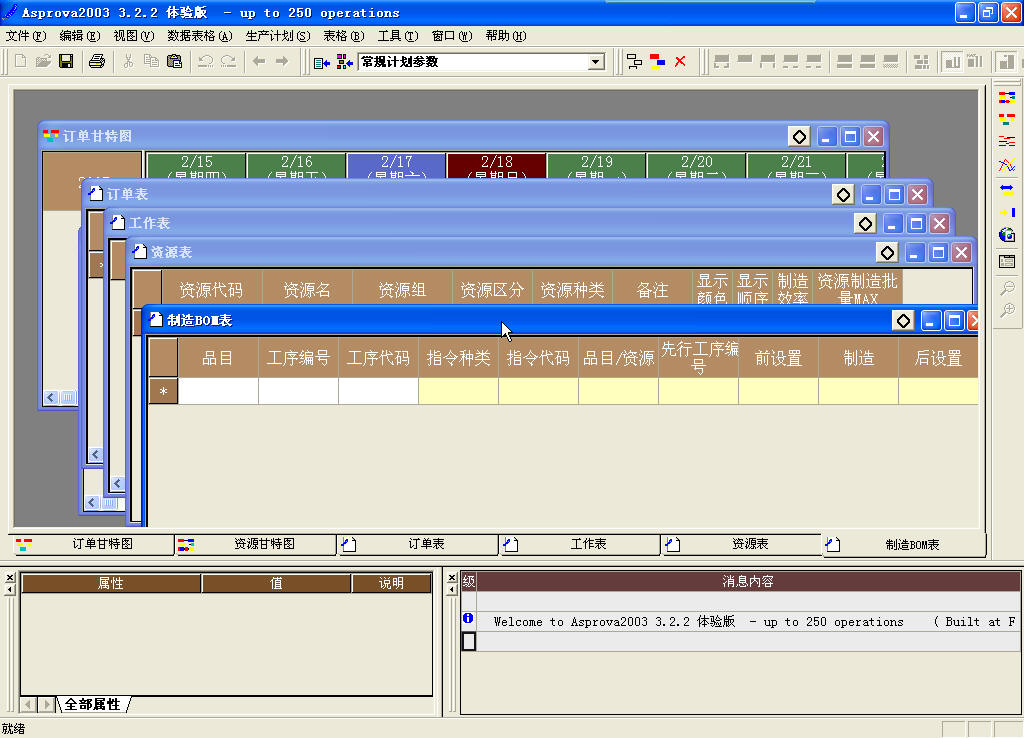Click the red-yellow-blue blocks toolbar icon
1024x738 pixels.
657,61
